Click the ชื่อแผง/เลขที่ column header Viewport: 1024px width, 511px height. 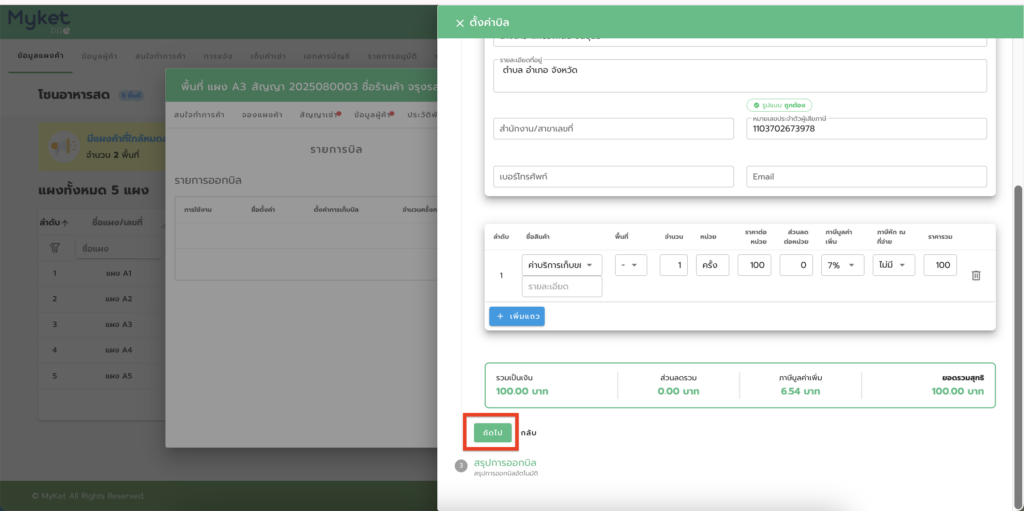click(118, 223)
